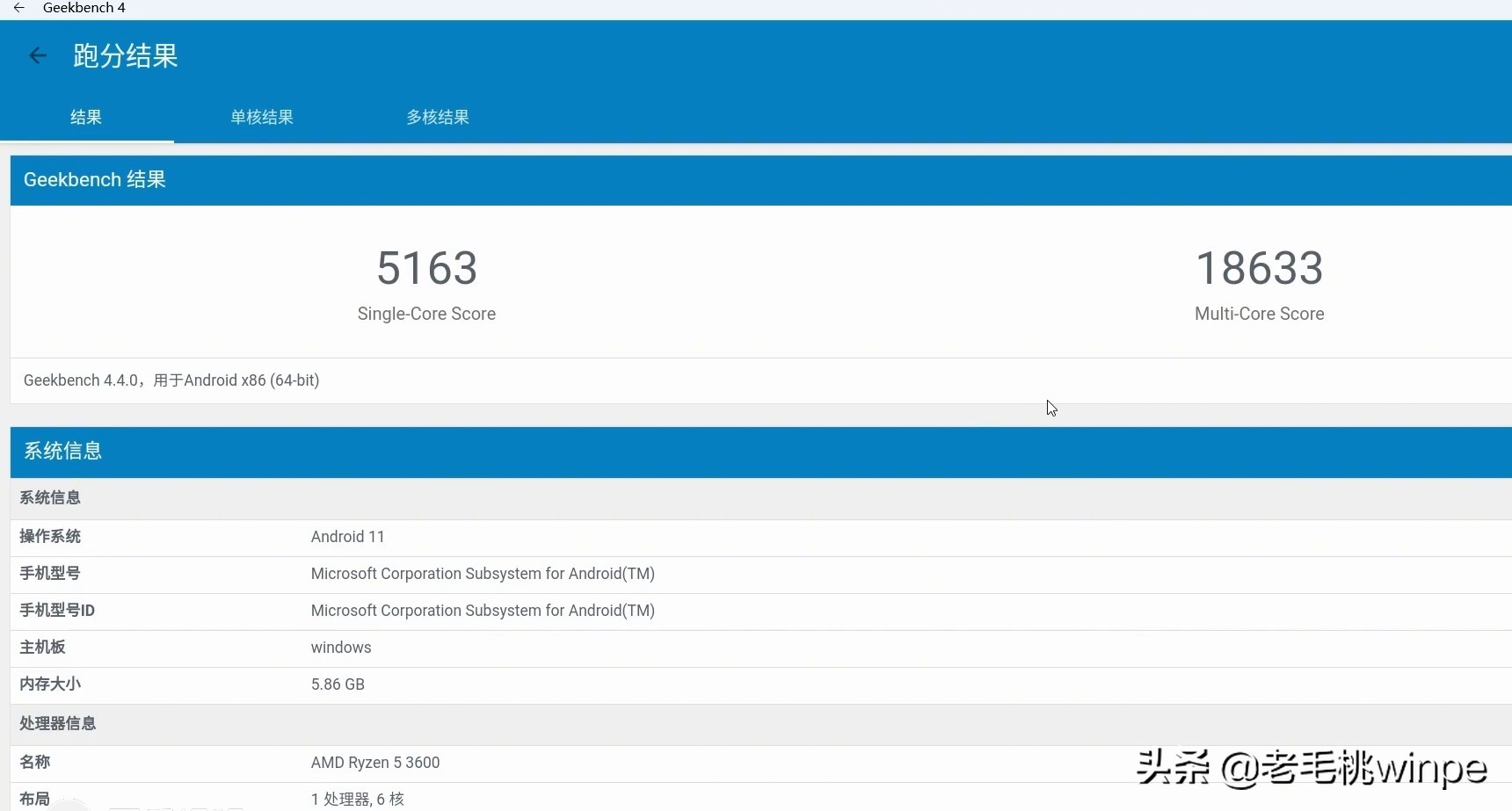Click the Single-Core Score label
Screen dimensions: 1512x811
(426, 314)
